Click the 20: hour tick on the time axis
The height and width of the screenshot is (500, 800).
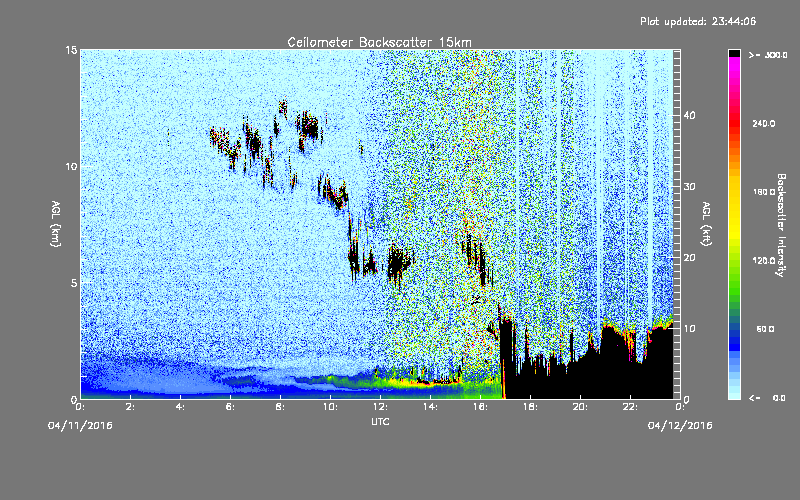point(580,407)
